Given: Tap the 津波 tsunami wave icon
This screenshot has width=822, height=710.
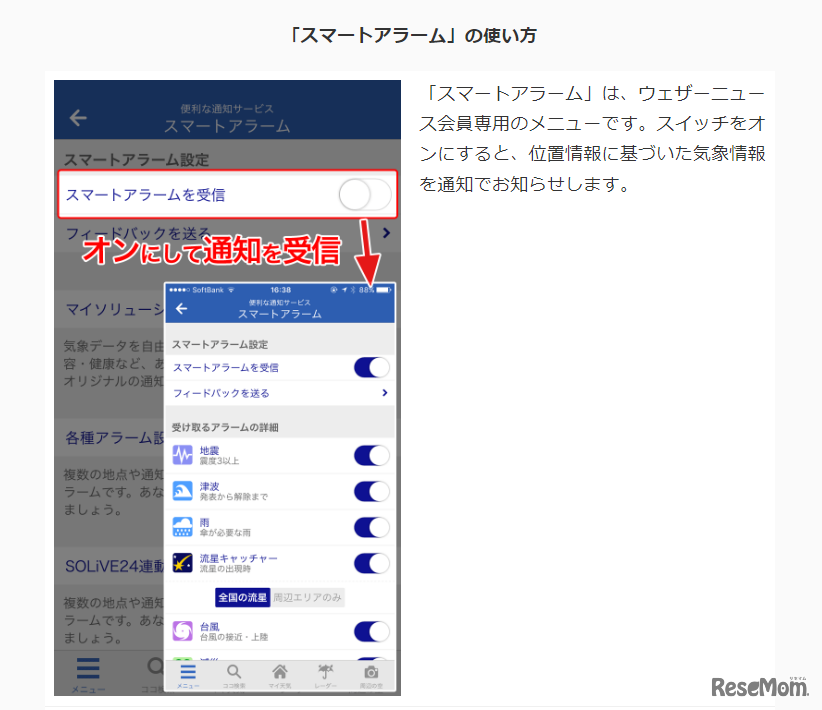Looking at the screenshot, I should coord(182,490).
